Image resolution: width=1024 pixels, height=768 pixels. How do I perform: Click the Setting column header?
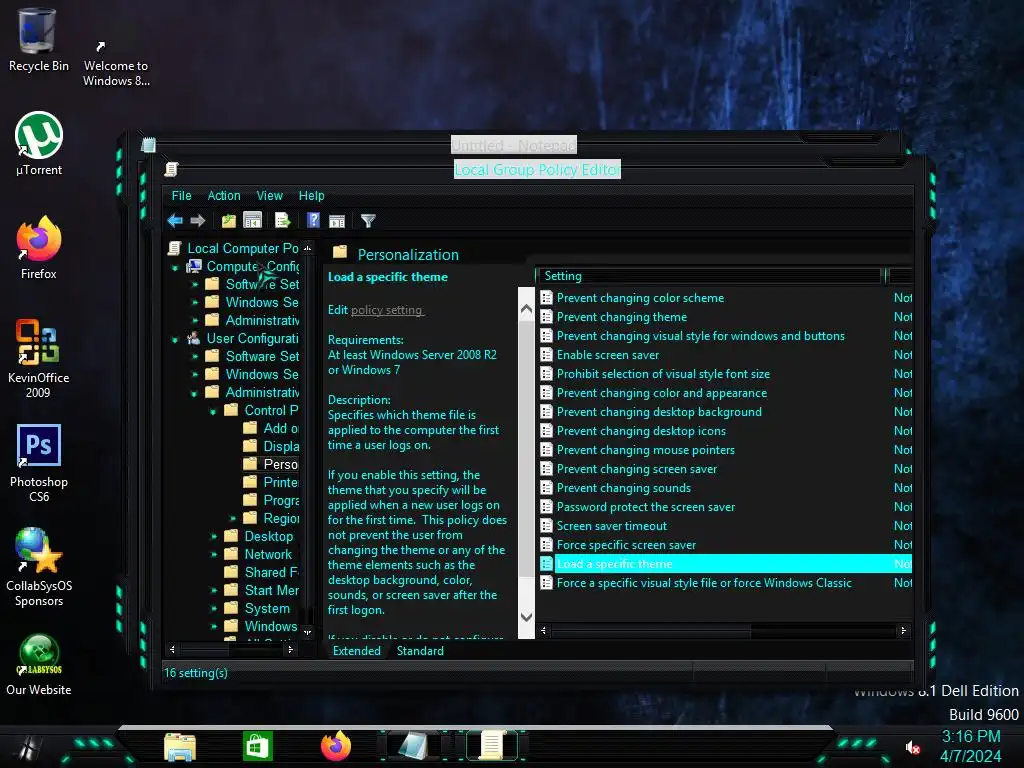(x=709, y=276)
